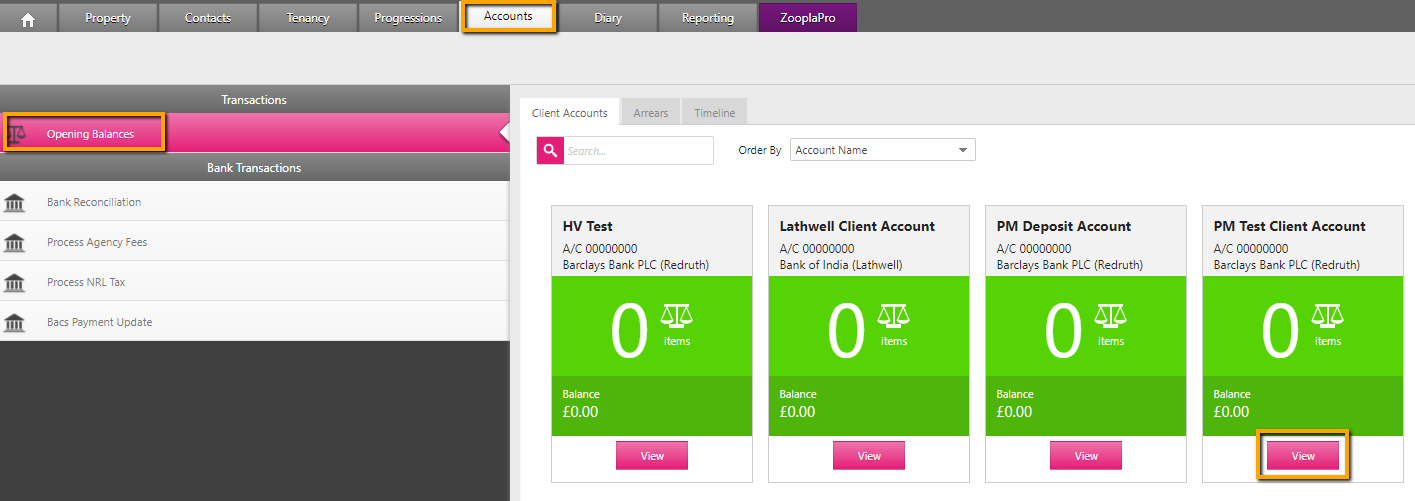Switch to the Client Accounts tab
This screenshot has width=1415, height=501.
[x=570, y=113]
